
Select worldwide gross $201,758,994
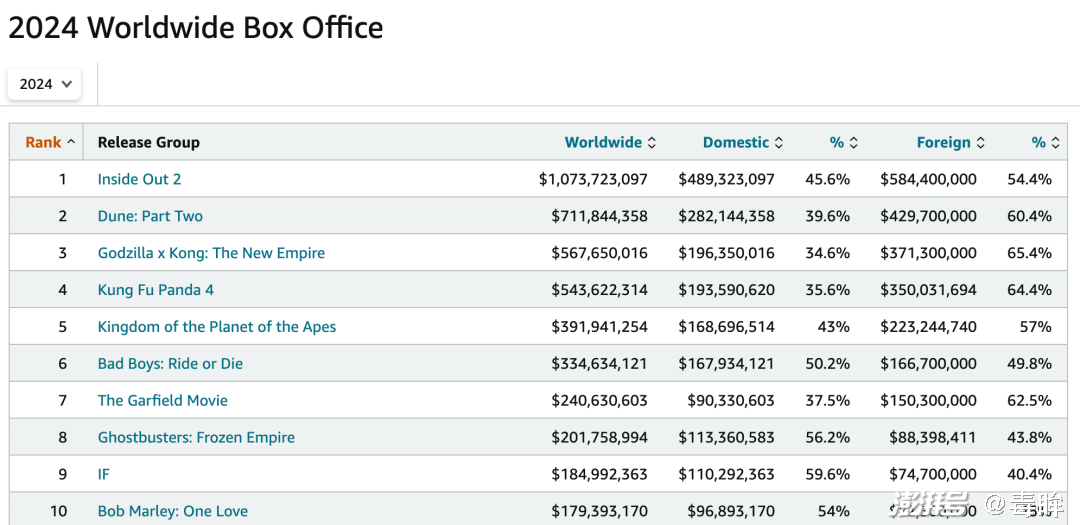coord(599,438)
